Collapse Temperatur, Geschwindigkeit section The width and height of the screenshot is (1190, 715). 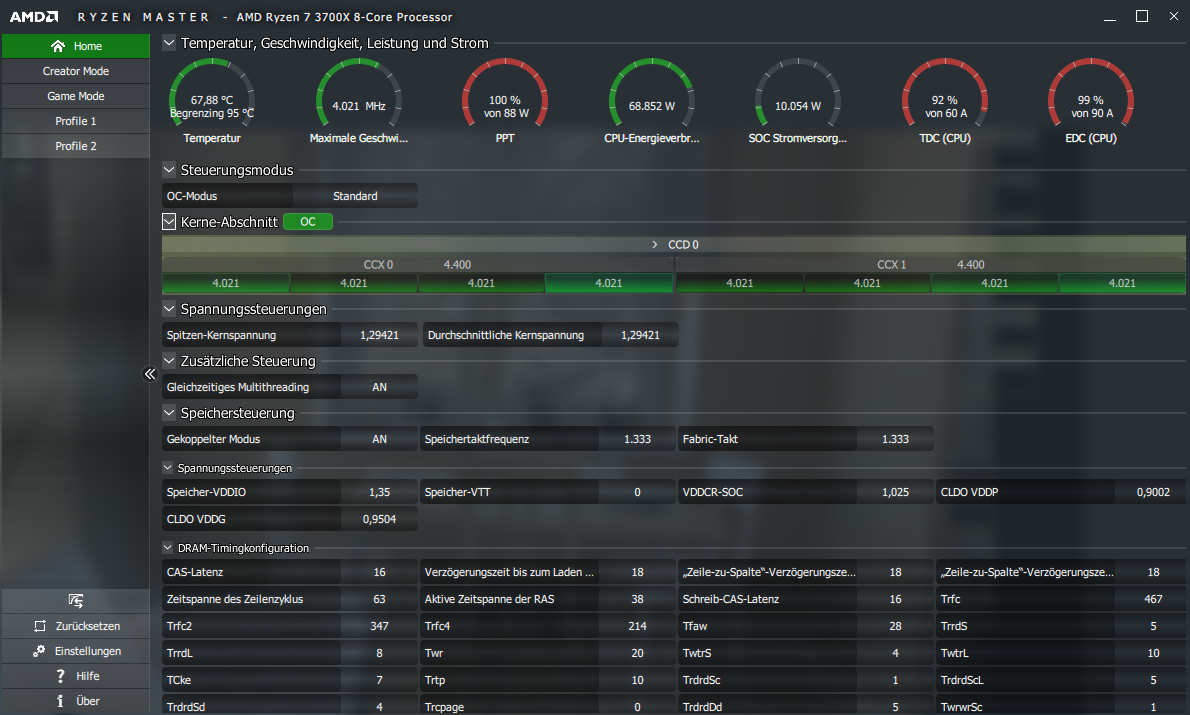(169, 43)
